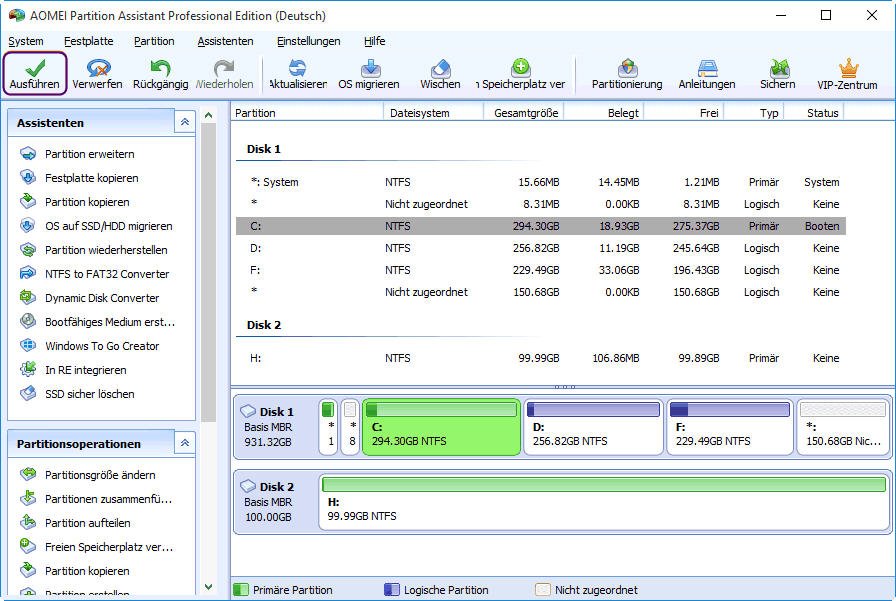Undo last operation with Rückgängig
Viewport: 896px width, 601px height.
click(x=161, y=74)
